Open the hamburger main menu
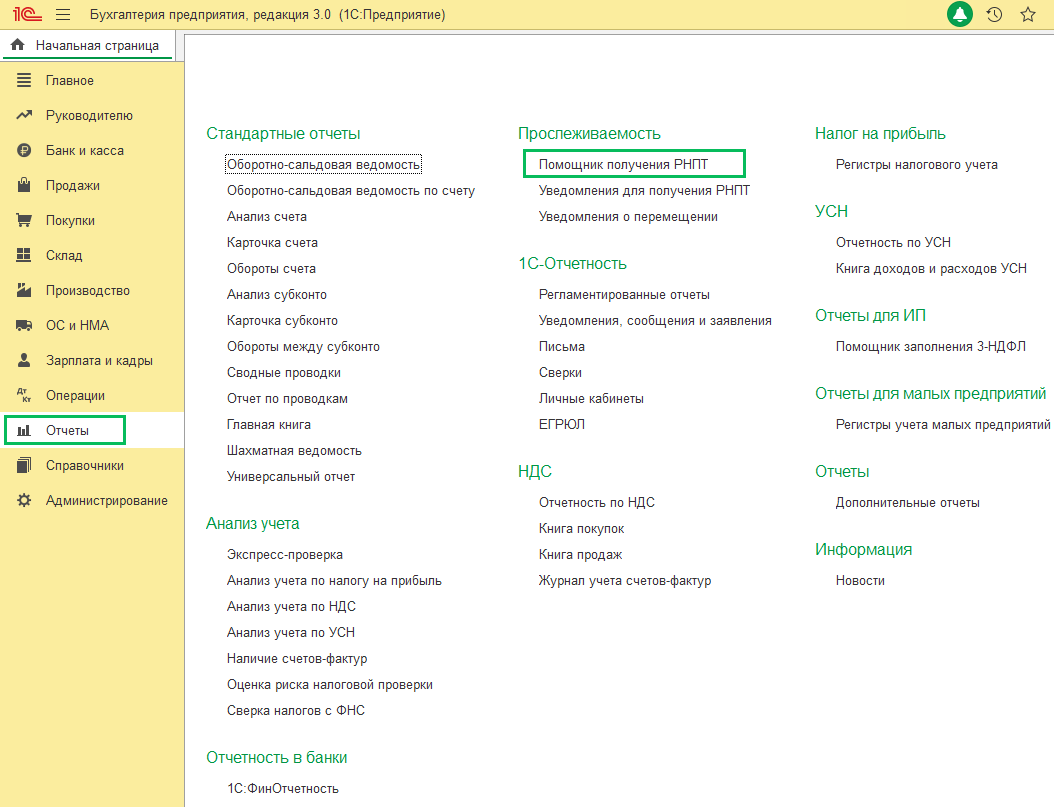Image resolution: width=1054 pixels, height=807 pixels. [x=63, y=14]
